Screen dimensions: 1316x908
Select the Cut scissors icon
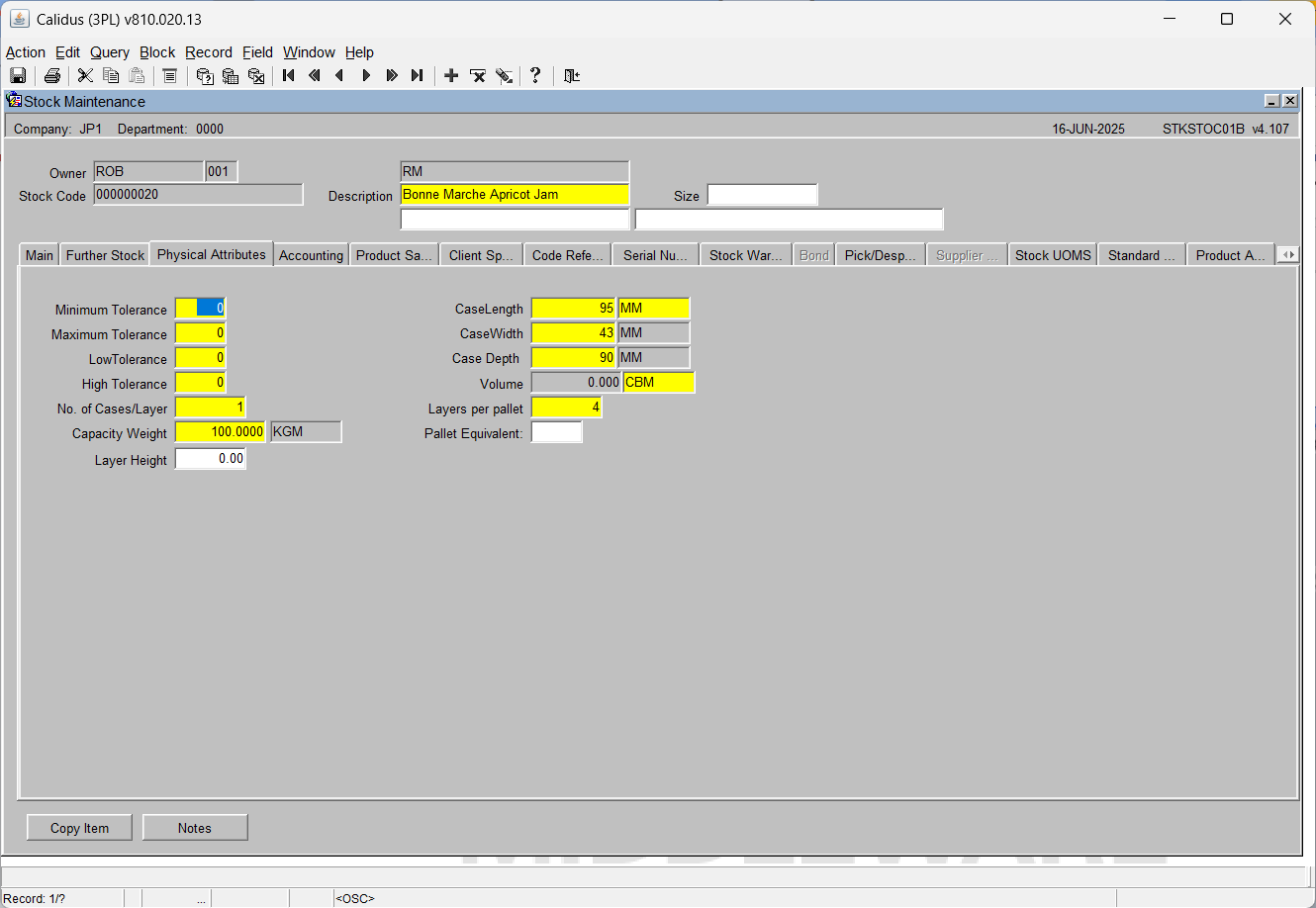click(x=85, y=76)
